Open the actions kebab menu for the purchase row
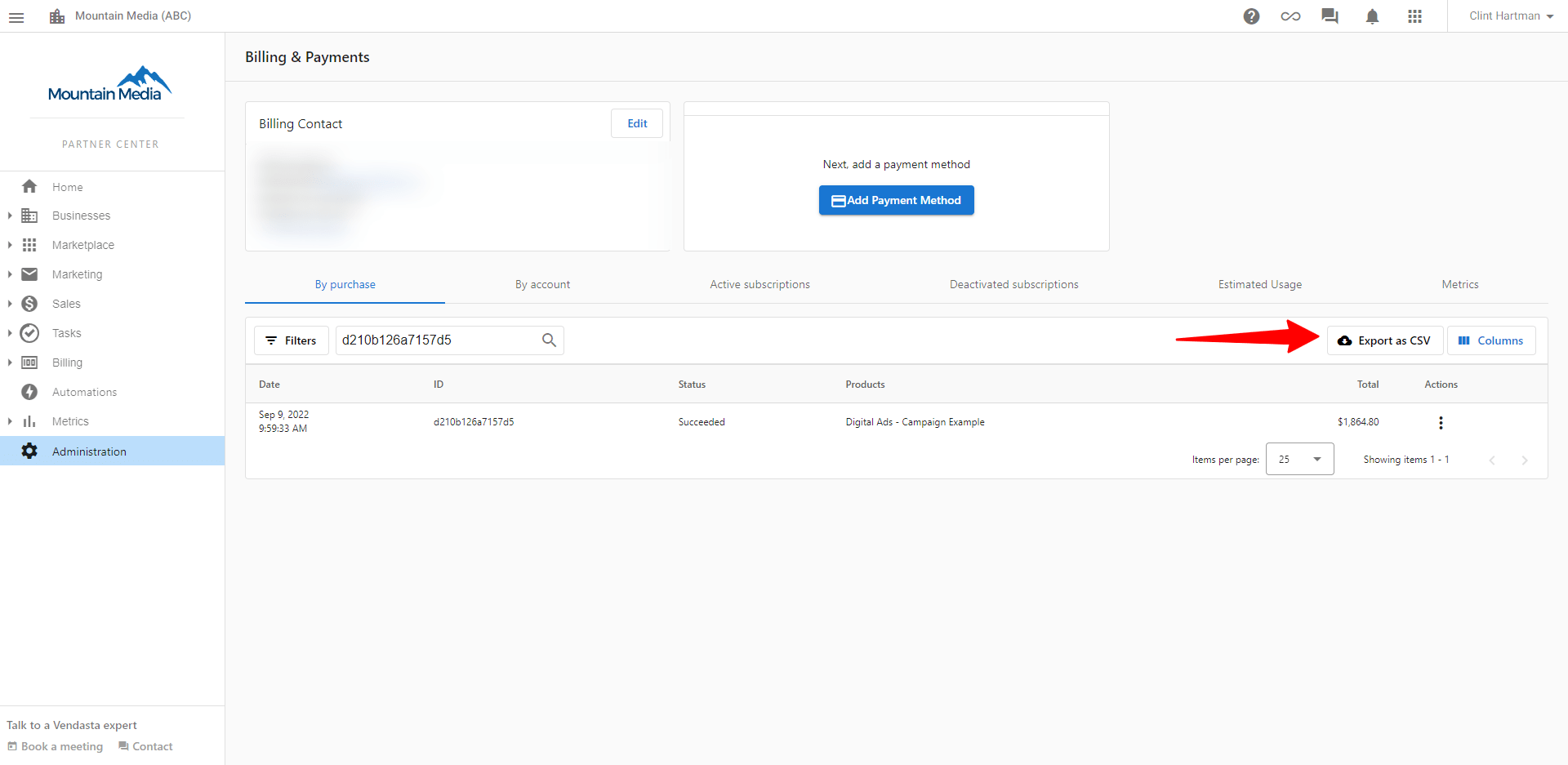Viewport: 1568px width, 765px height. [x=1441, y=423]
